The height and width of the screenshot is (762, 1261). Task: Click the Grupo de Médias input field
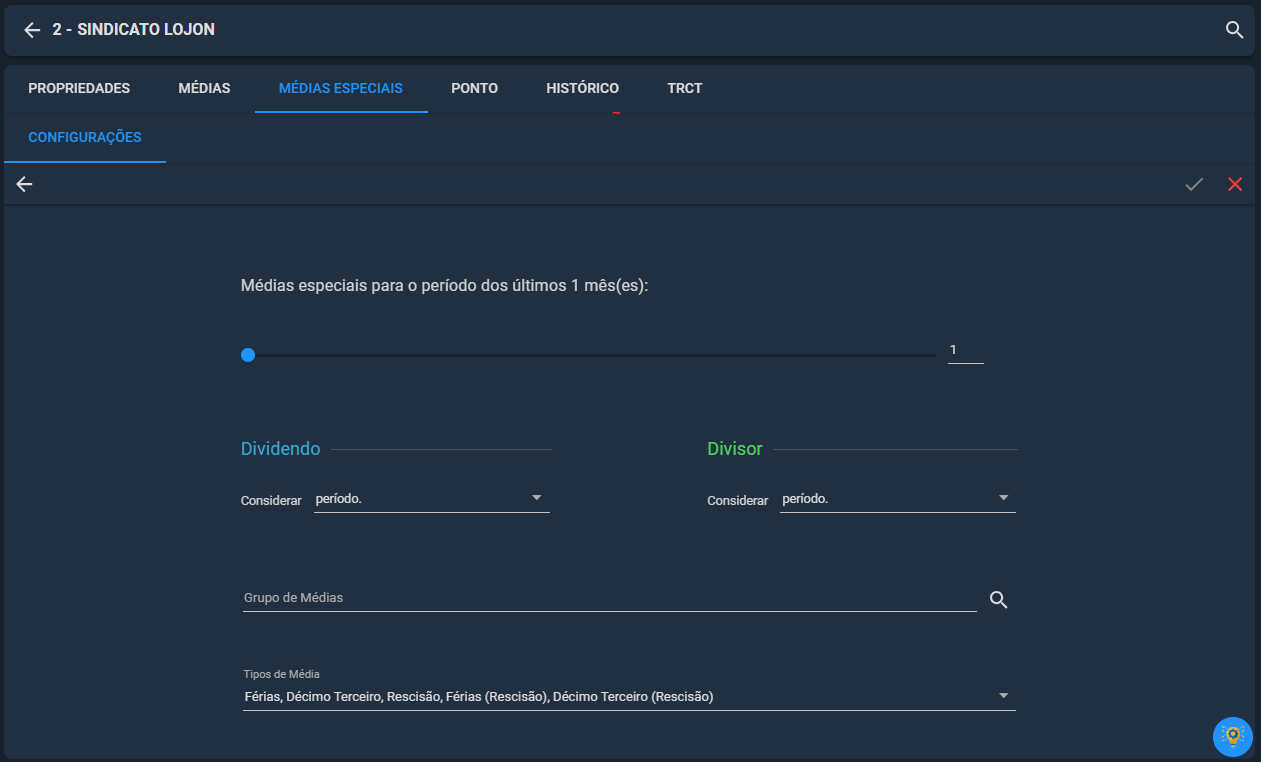click(608, 598)
